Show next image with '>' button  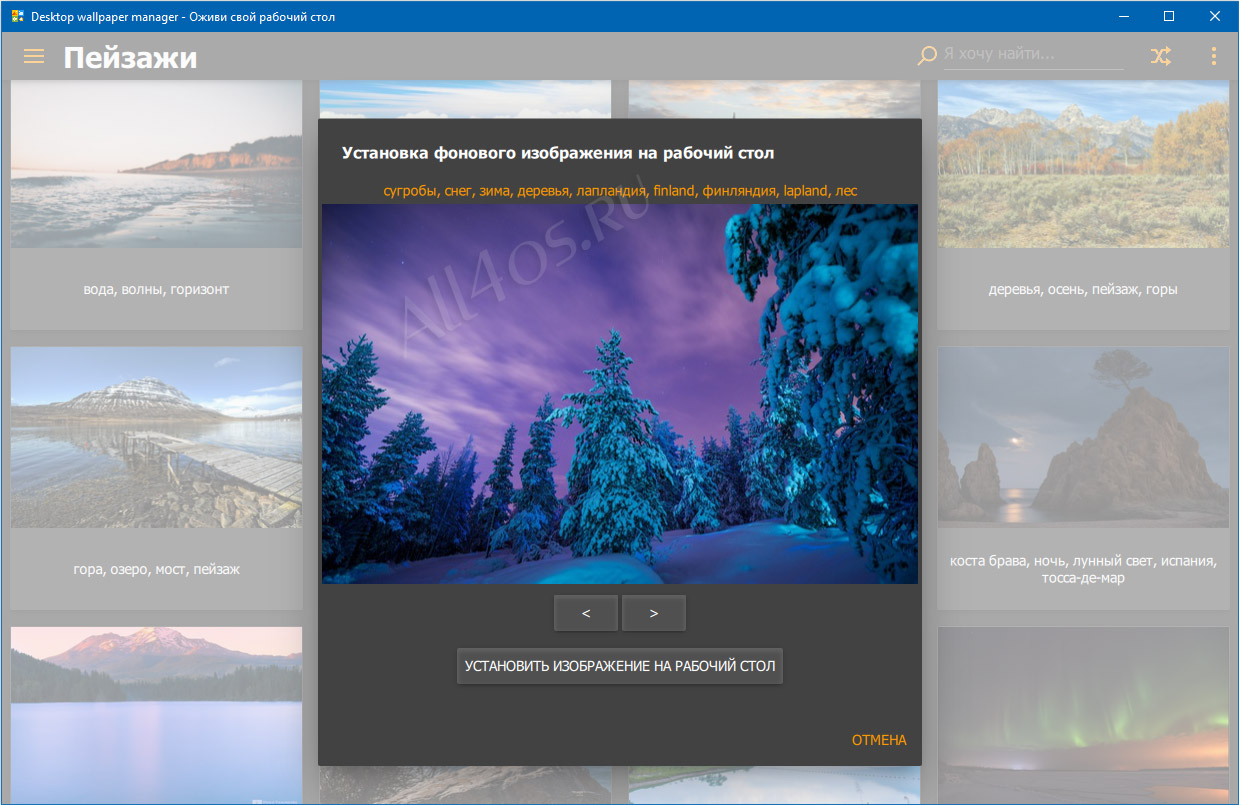coord(654,613)
